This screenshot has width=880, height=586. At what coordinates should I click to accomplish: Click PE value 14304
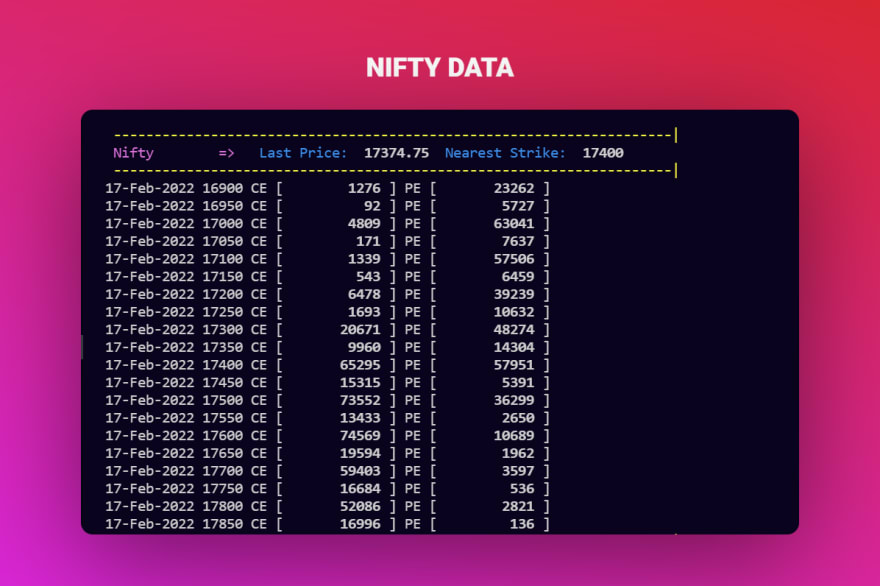click(514, 347)
